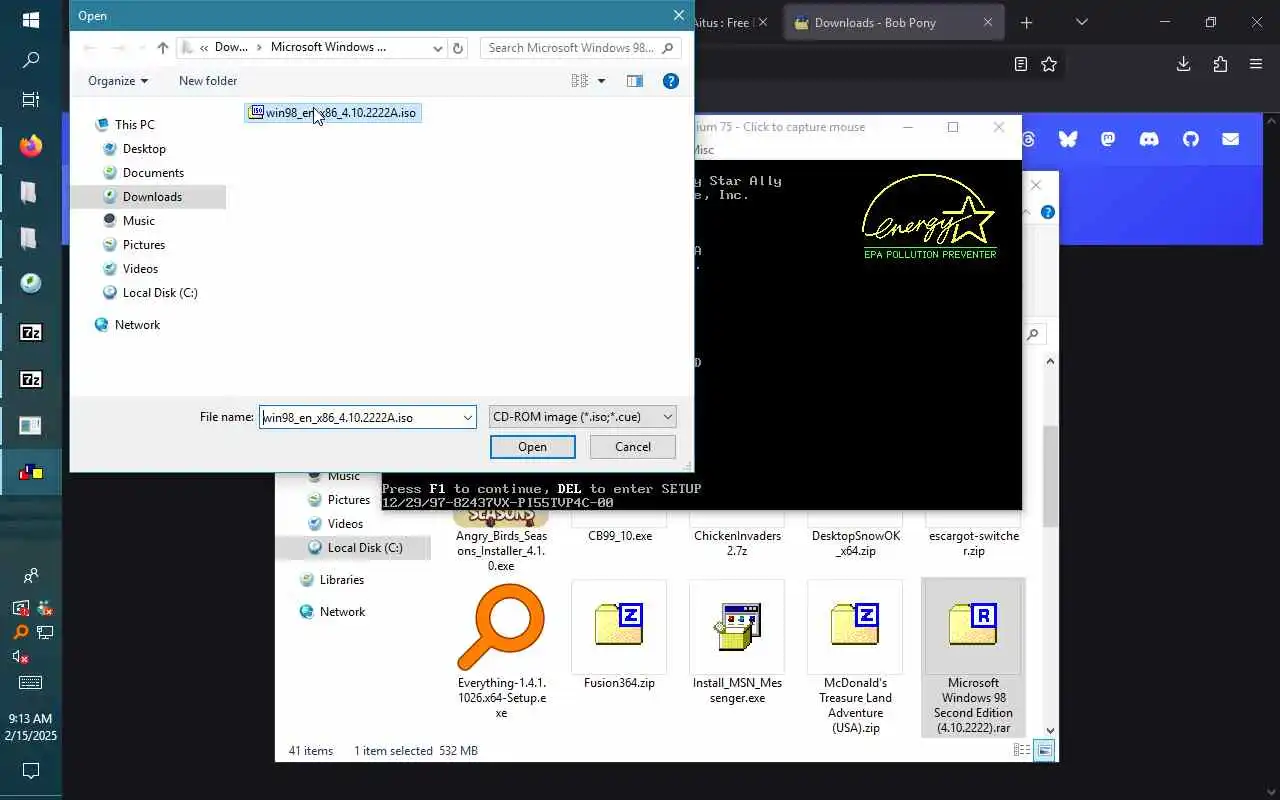
Task: Open the Discord link on website
Action: (1149, 140)
